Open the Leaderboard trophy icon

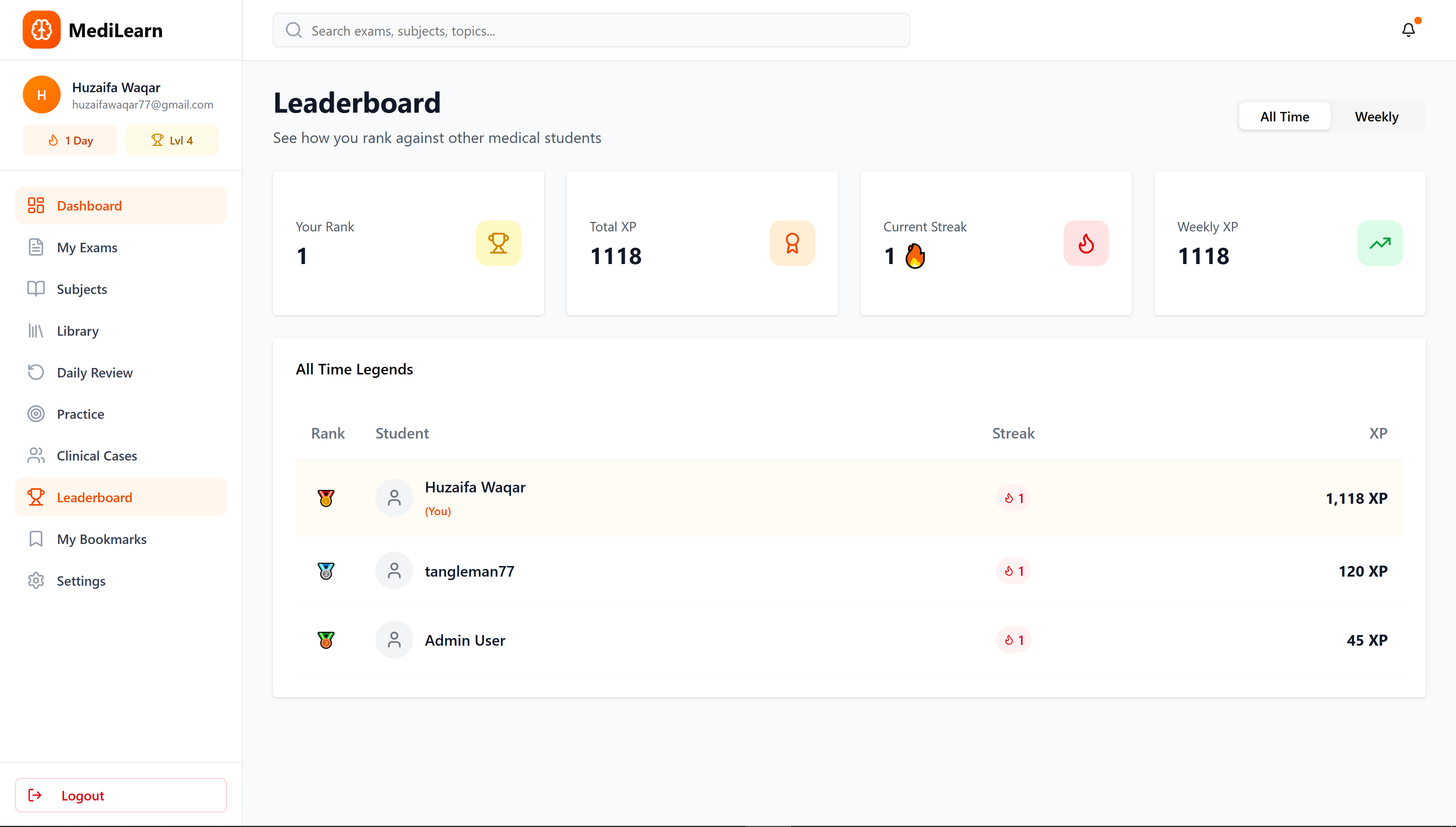(x=36, y=497)
